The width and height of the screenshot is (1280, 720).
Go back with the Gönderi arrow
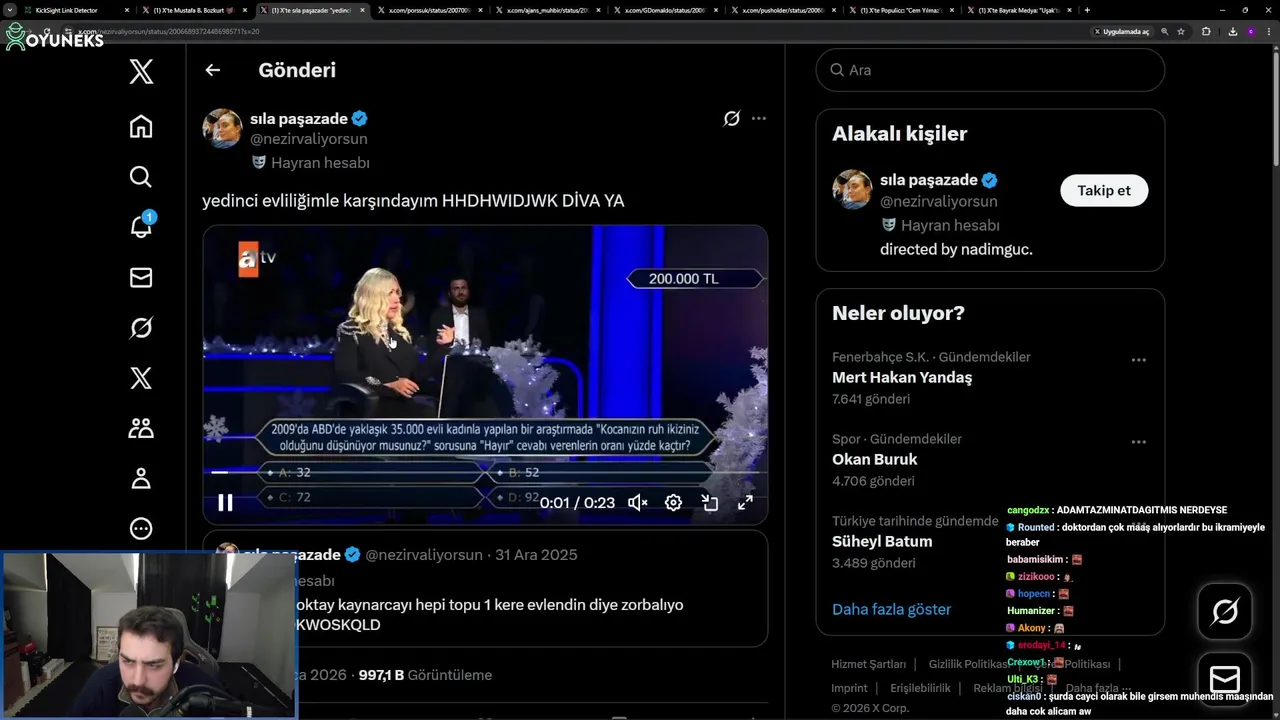[x=212, y=70]
